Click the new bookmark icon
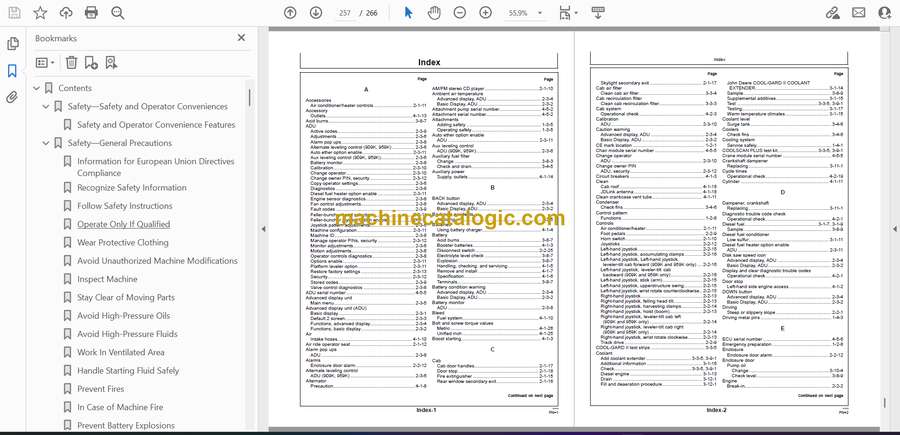This screenshot has width=900, height=435. point(91,63)
